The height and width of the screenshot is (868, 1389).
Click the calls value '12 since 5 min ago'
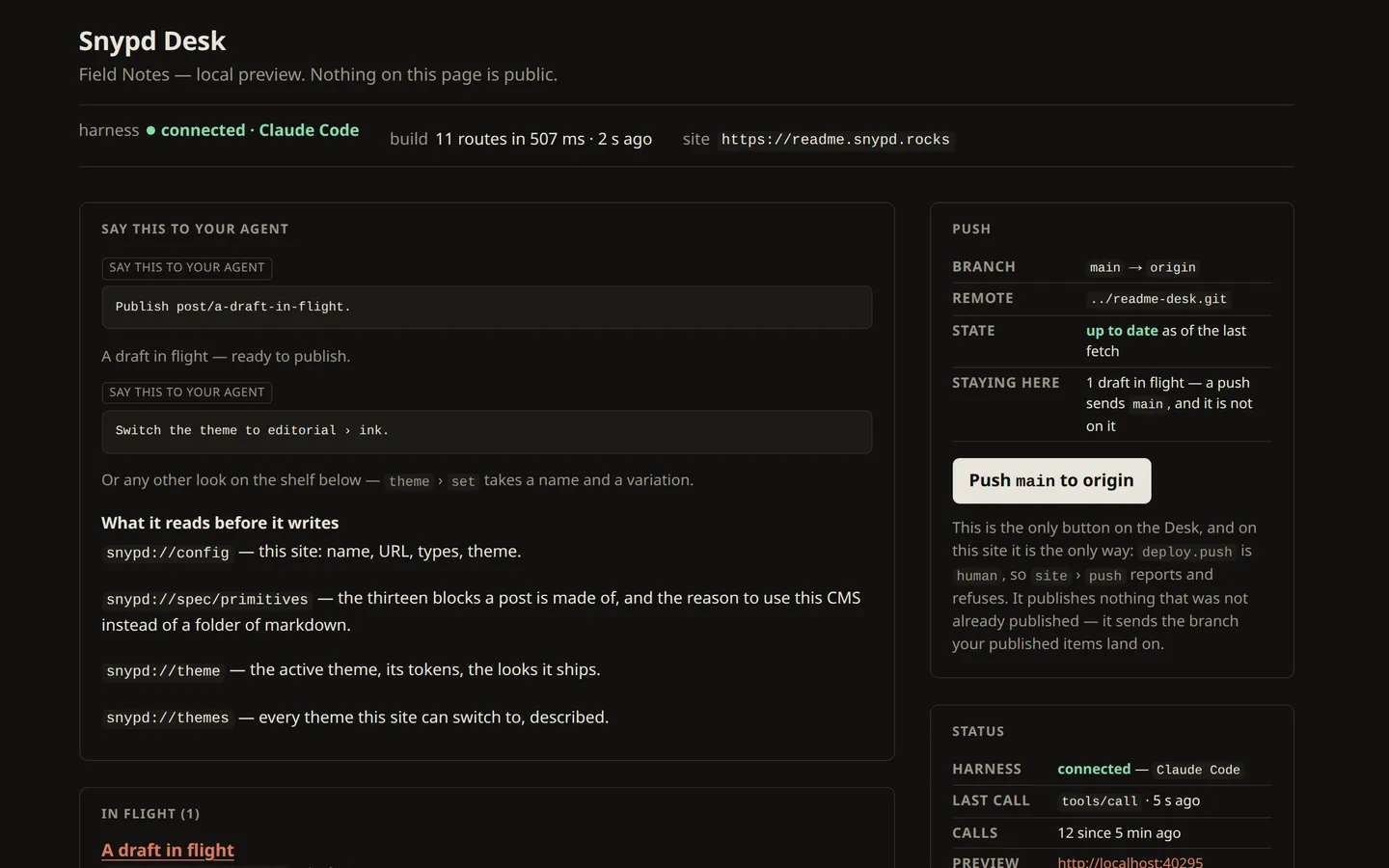1119,832
